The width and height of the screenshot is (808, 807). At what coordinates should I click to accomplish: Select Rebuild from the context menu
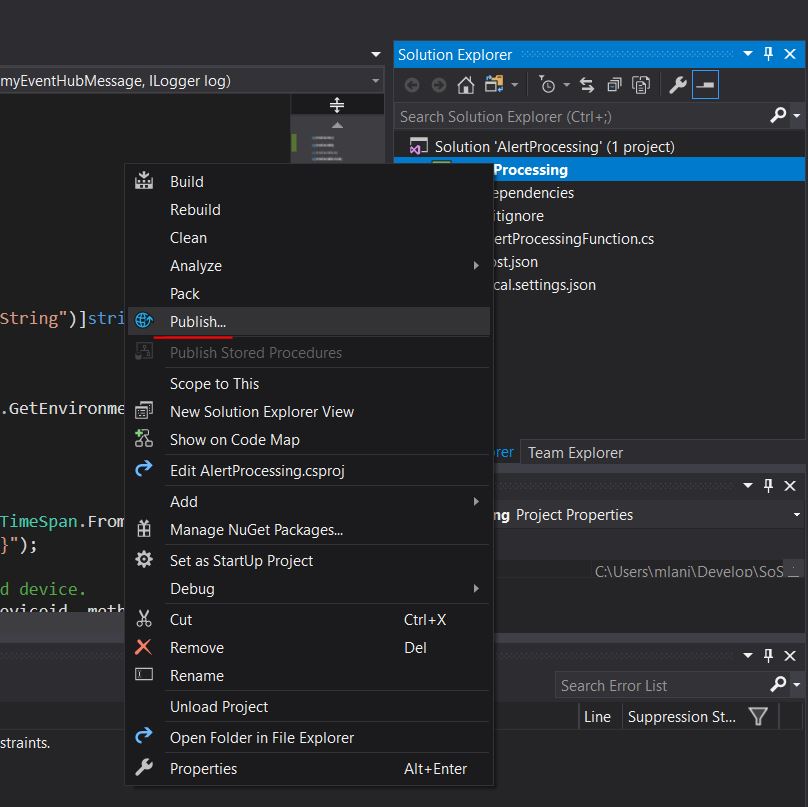click(x=309, y=210)
